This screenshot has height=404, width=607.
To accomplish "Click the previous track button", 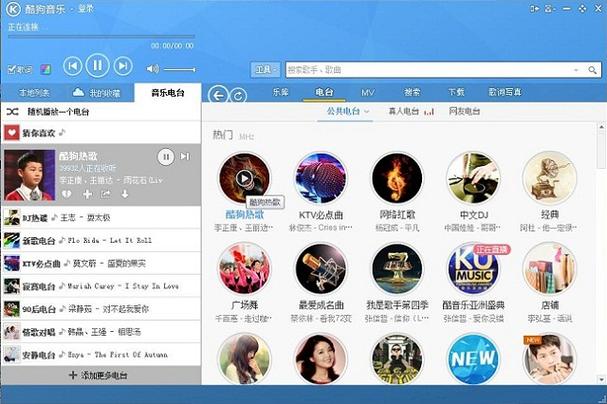I will [x=72, y=66].
